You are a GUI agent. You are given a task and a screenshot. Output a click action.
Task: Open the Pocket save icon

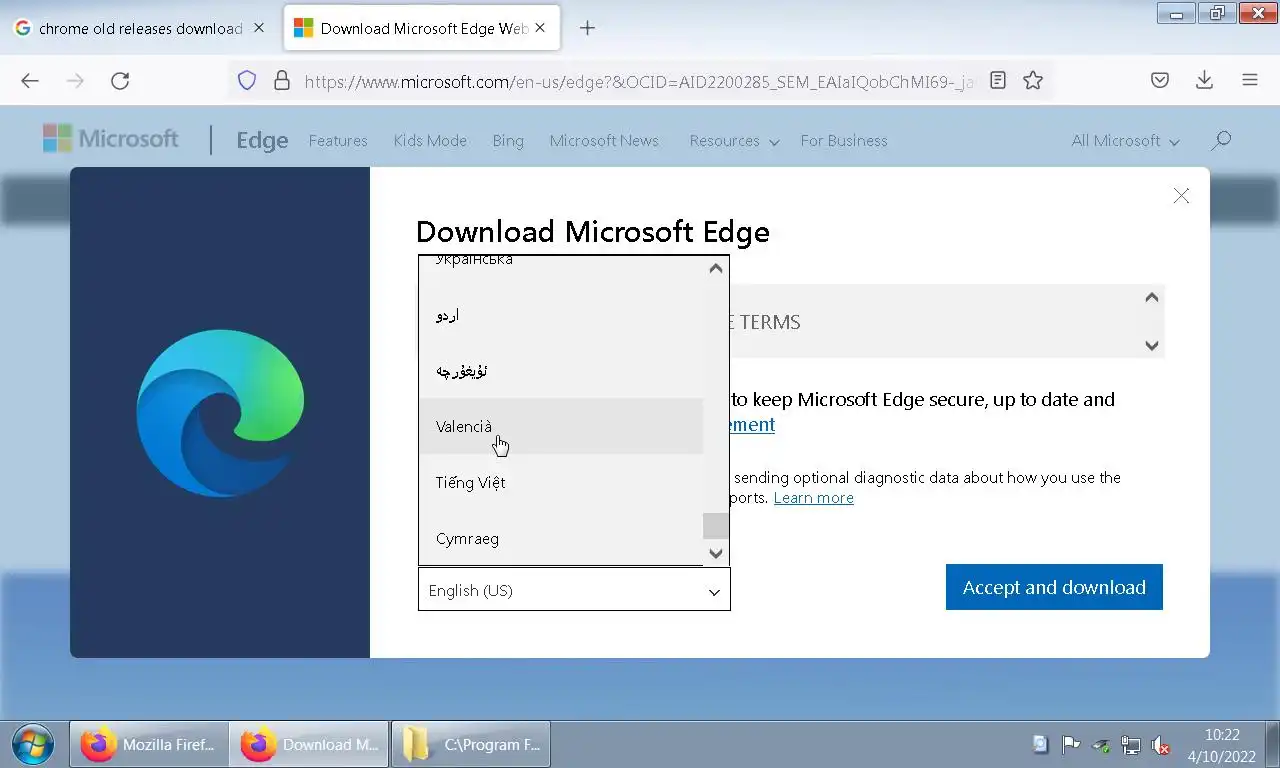(1160, 80)
